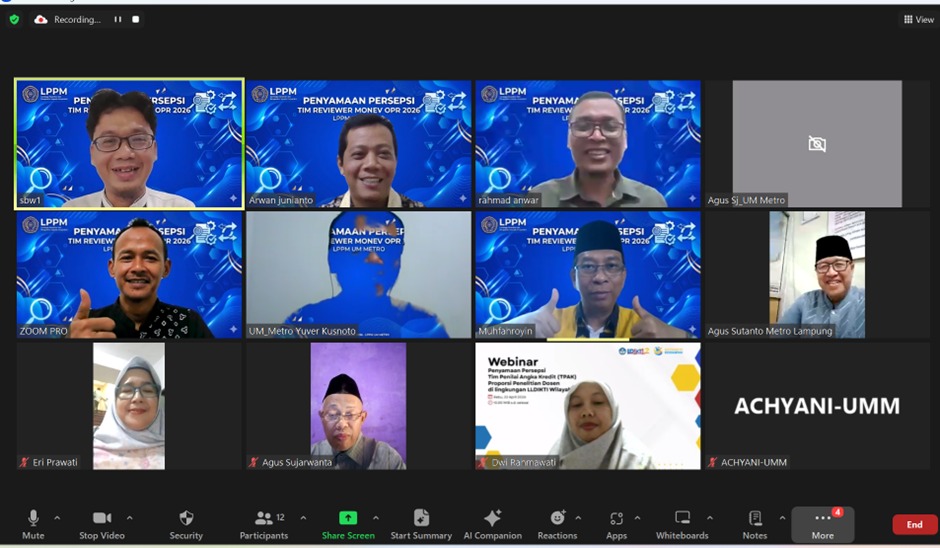Open the View layout menu

919,19
